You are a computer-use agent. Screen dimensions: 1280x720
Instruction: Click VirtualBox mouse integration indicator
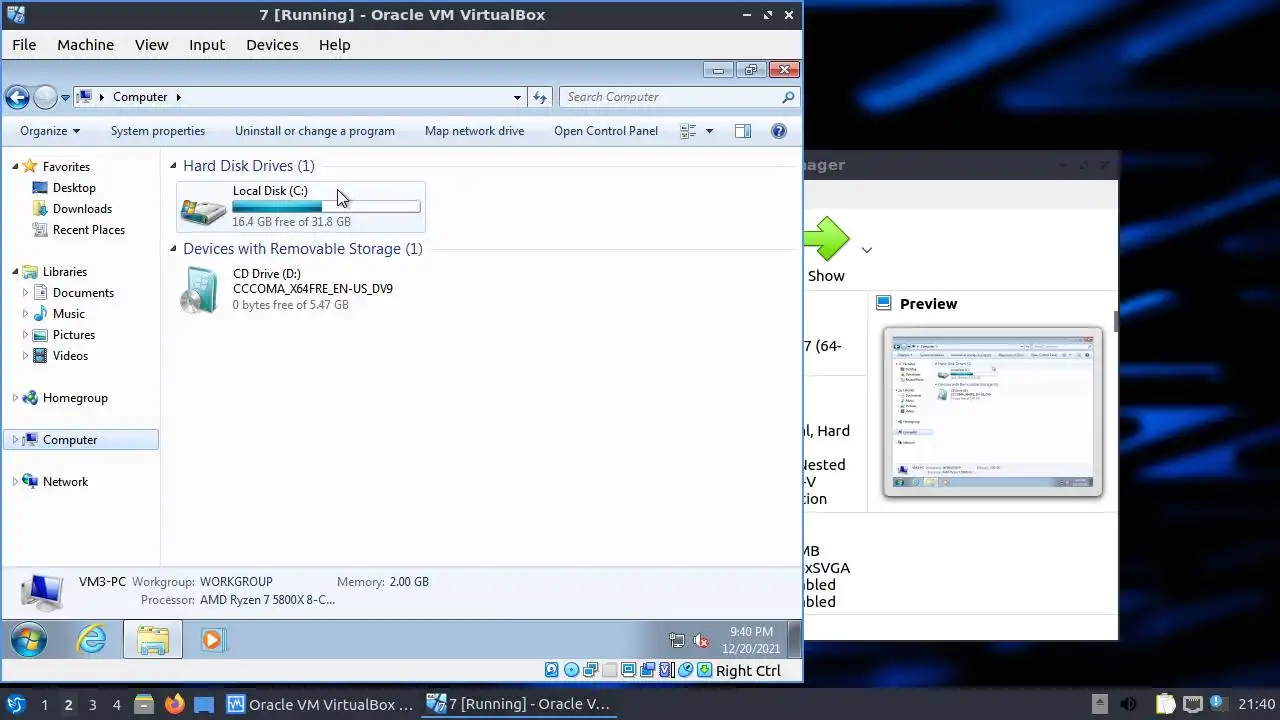(685, 670)
